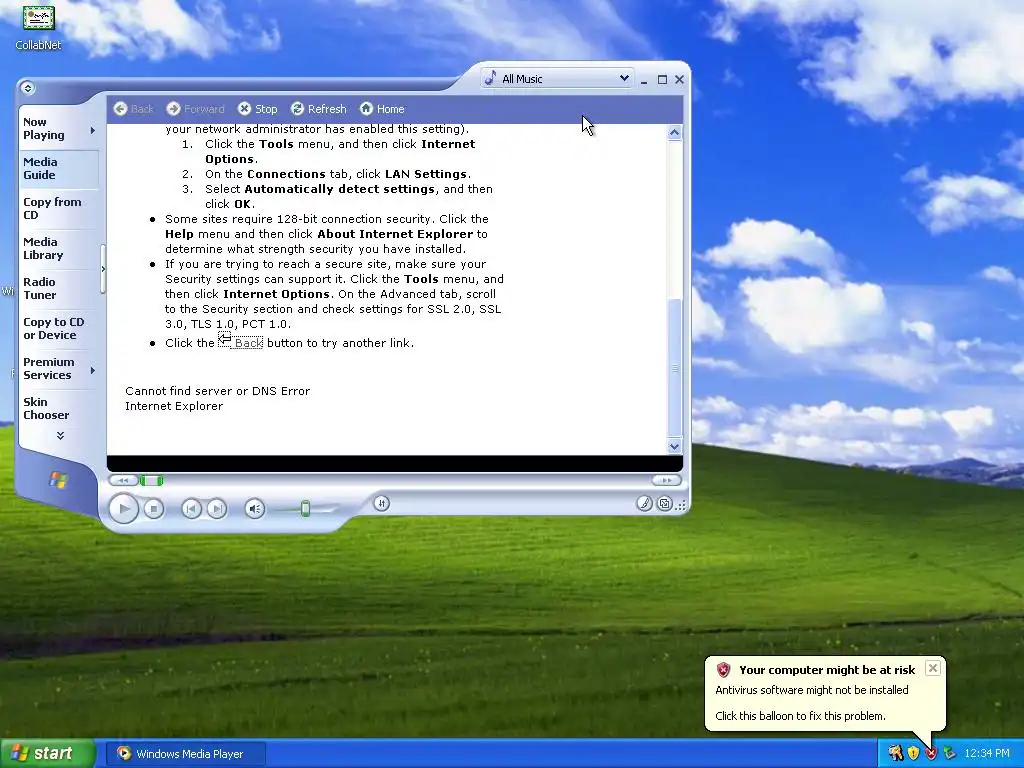
Task: Open the Skin Chooser tab
Action: click(x=57, y=408)
